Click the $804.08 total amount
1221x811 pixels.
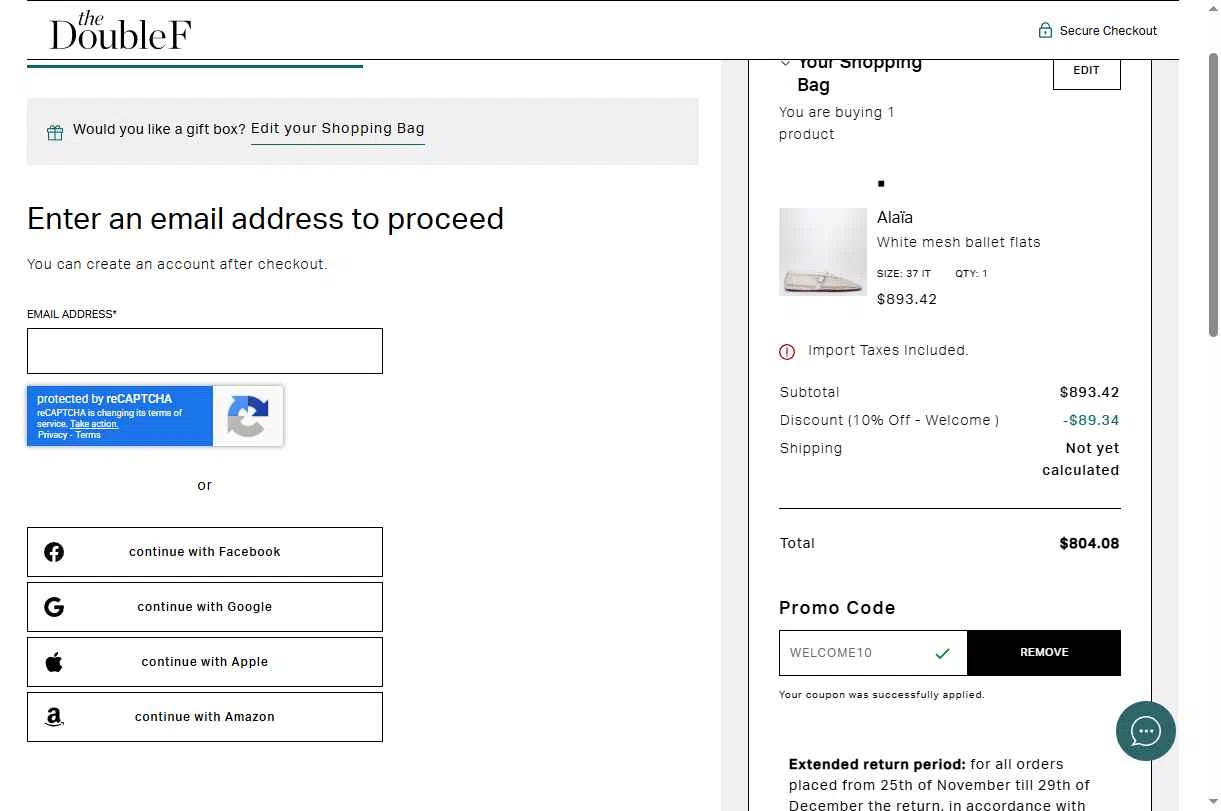(x=1089, y=544)
